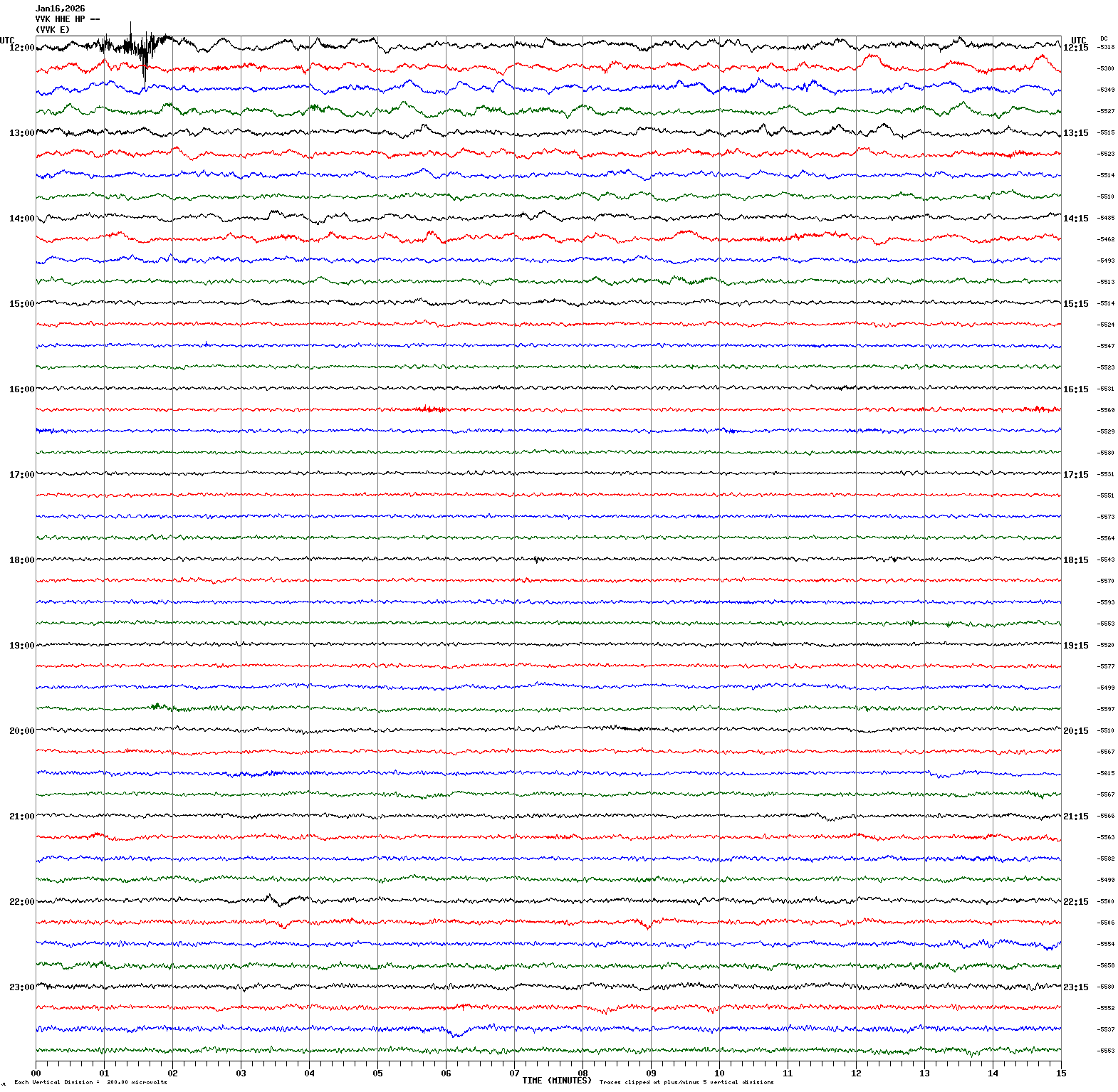
Task: Select the Traces clipped footnote text
Action: point(686,1083)
